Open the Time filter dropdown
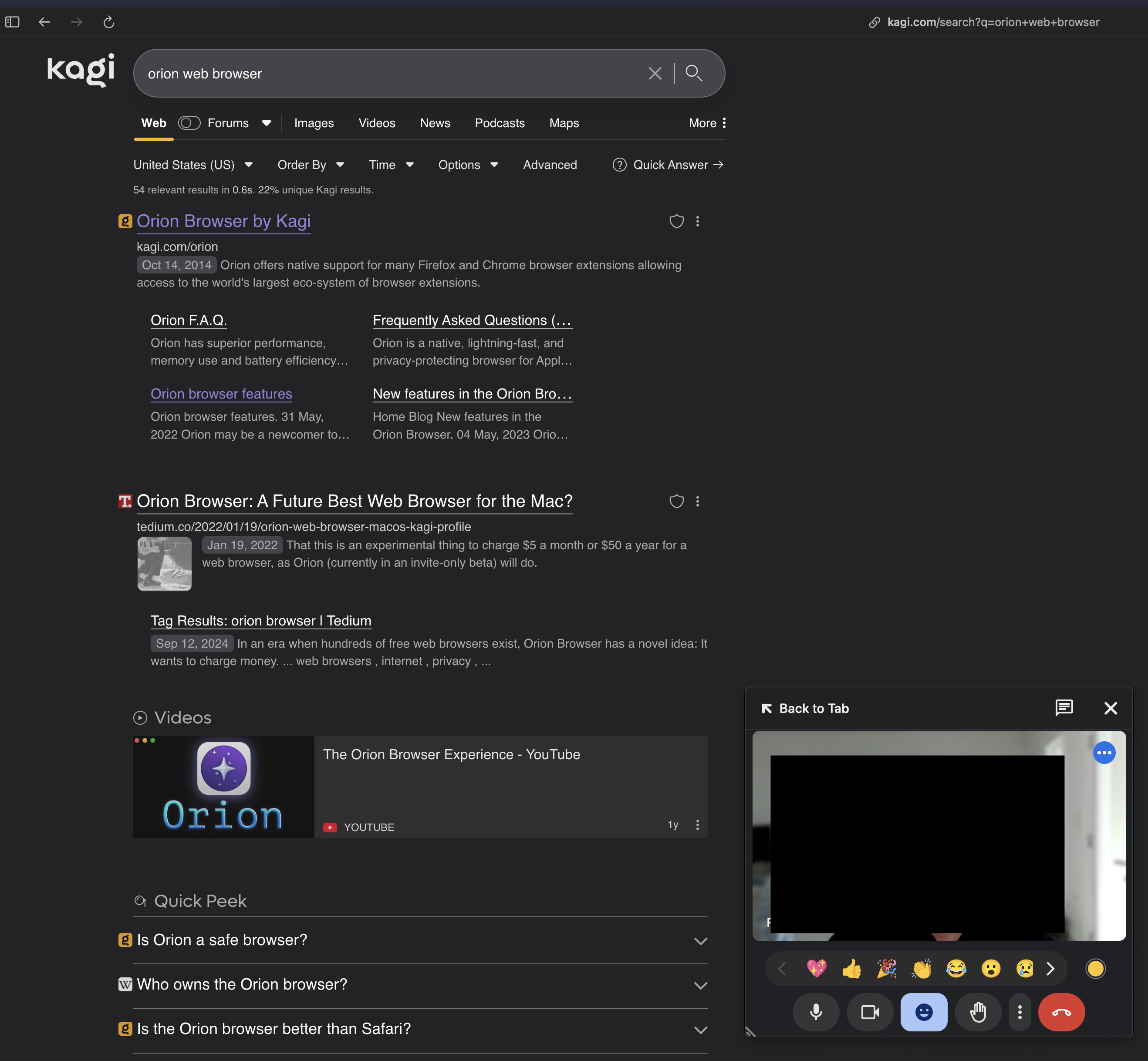The width and height of the screenshot is (1148, 1061). pyautogui.click(x=390, y=165)
